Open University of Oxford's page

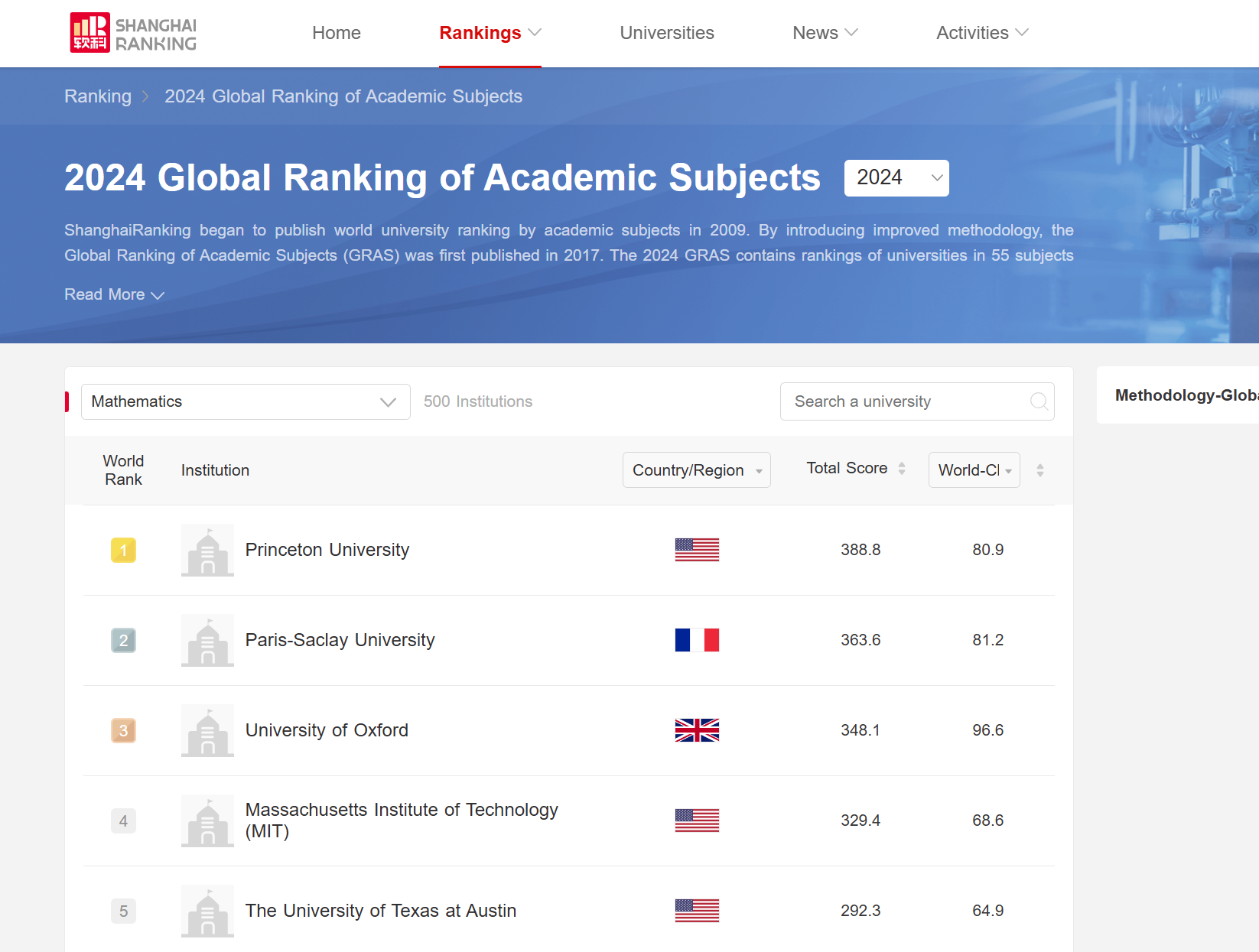click(327, 730)
